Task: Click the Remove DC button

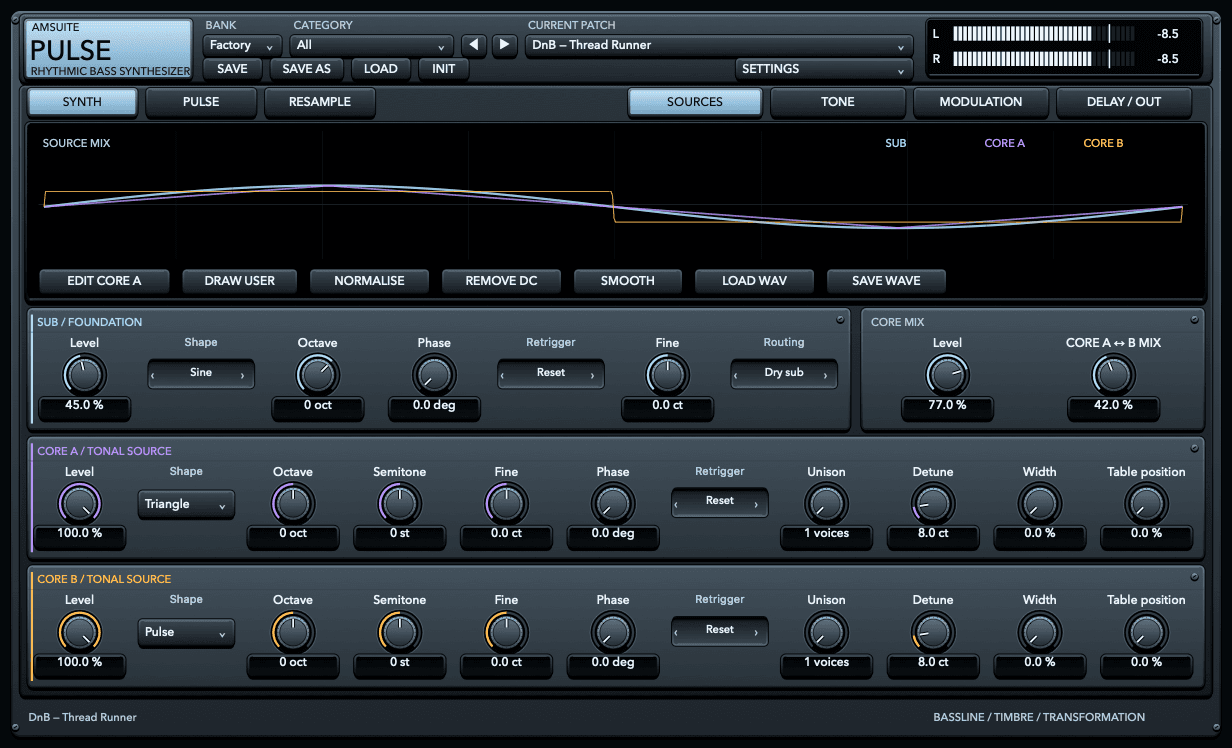Action: point(501,281)
